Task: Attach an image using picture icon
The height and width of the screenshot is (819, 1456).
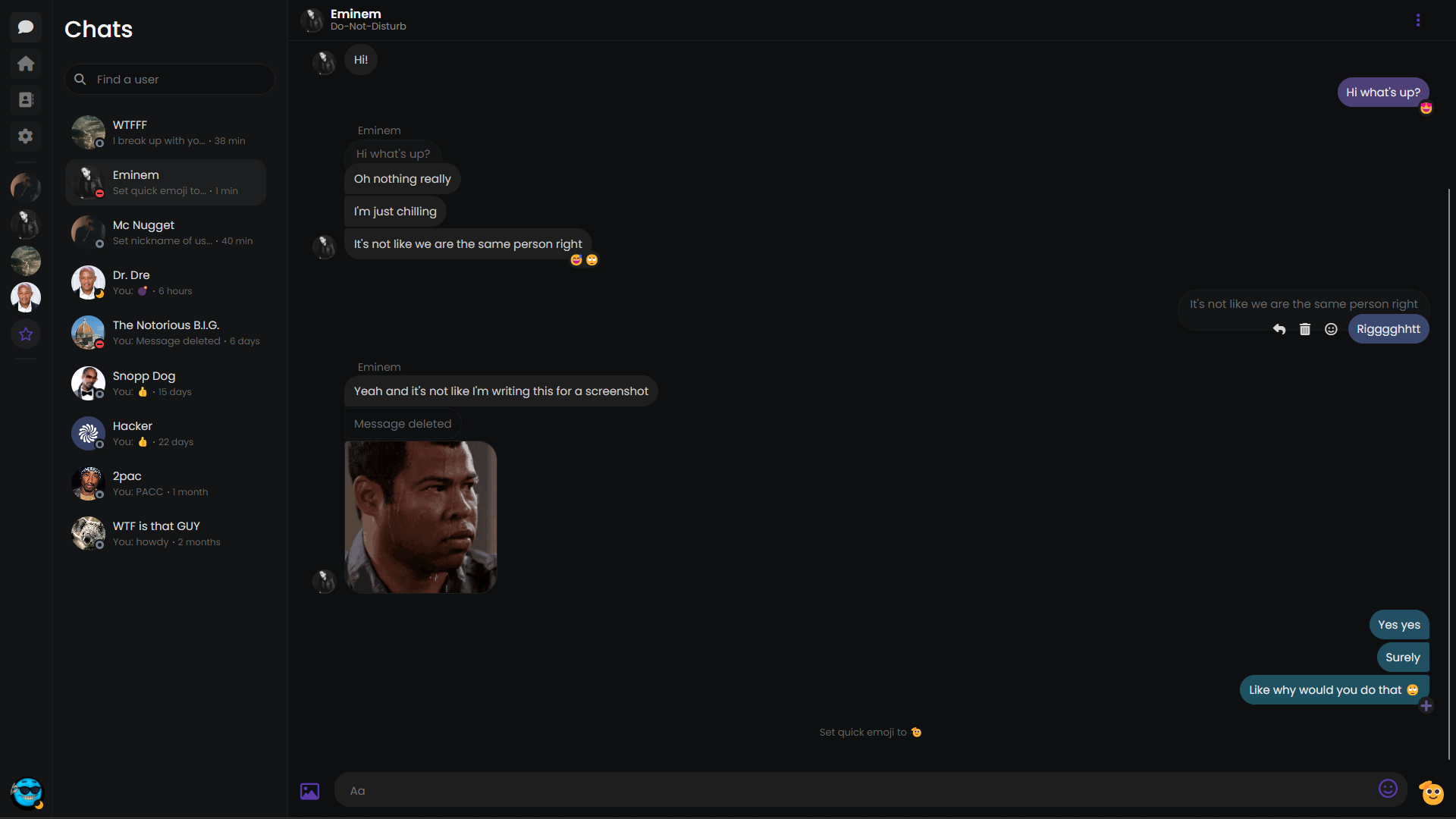Action: (309, 791)
